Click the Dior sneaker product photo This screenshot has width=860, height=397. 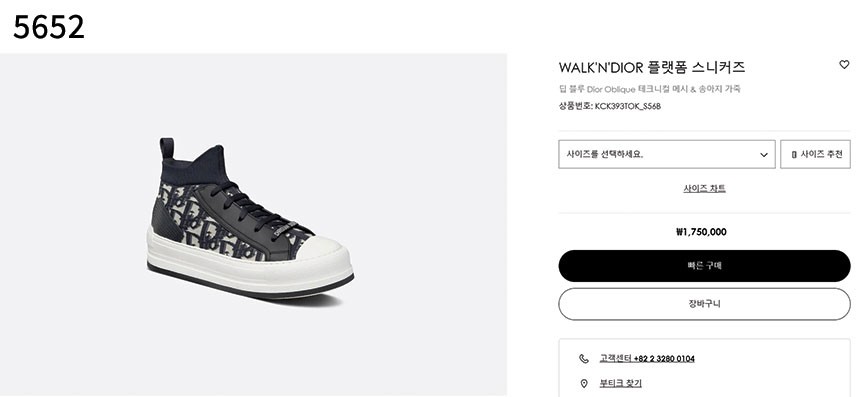[250, 218]
